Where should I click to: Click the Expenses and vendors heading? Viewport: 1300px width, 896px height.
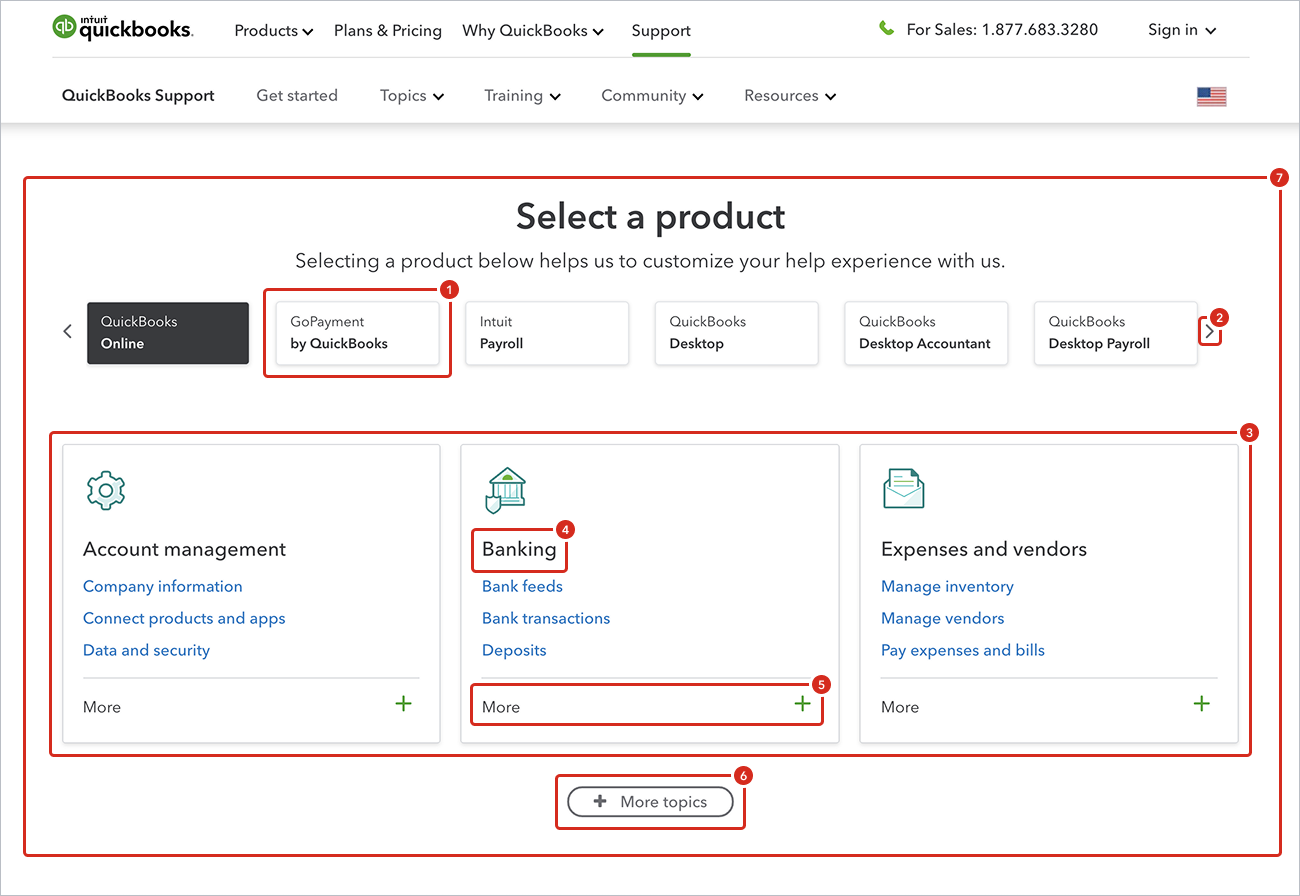point(984,549)
